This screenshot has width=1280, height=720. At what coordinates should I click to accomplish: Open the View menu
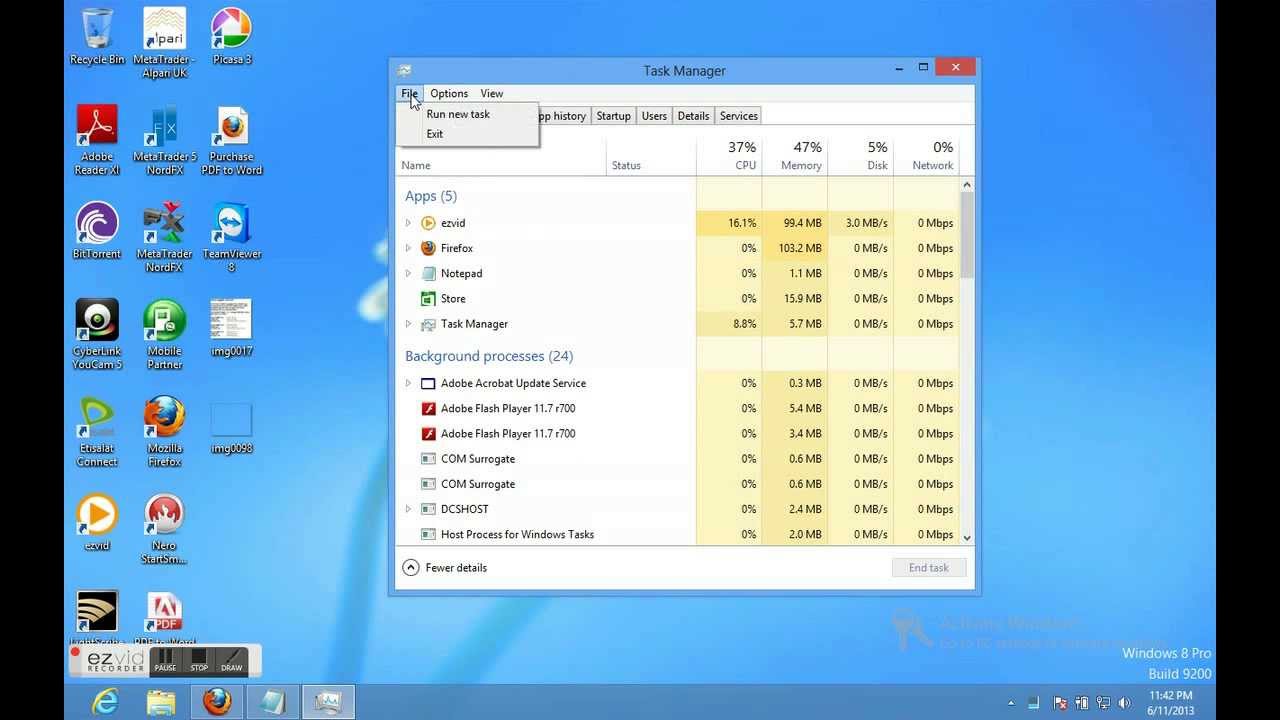click(491, 93)
